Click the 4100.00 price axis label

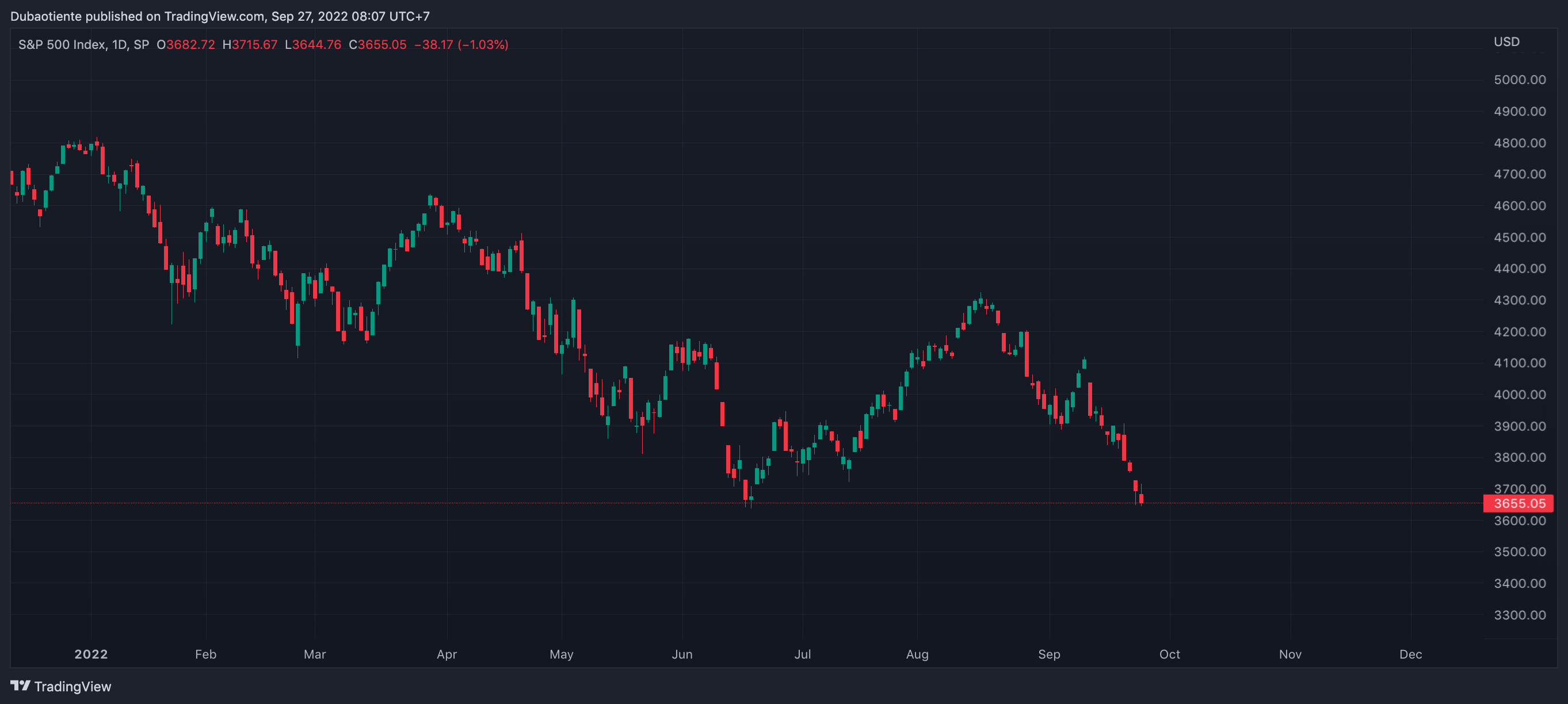1519,363
